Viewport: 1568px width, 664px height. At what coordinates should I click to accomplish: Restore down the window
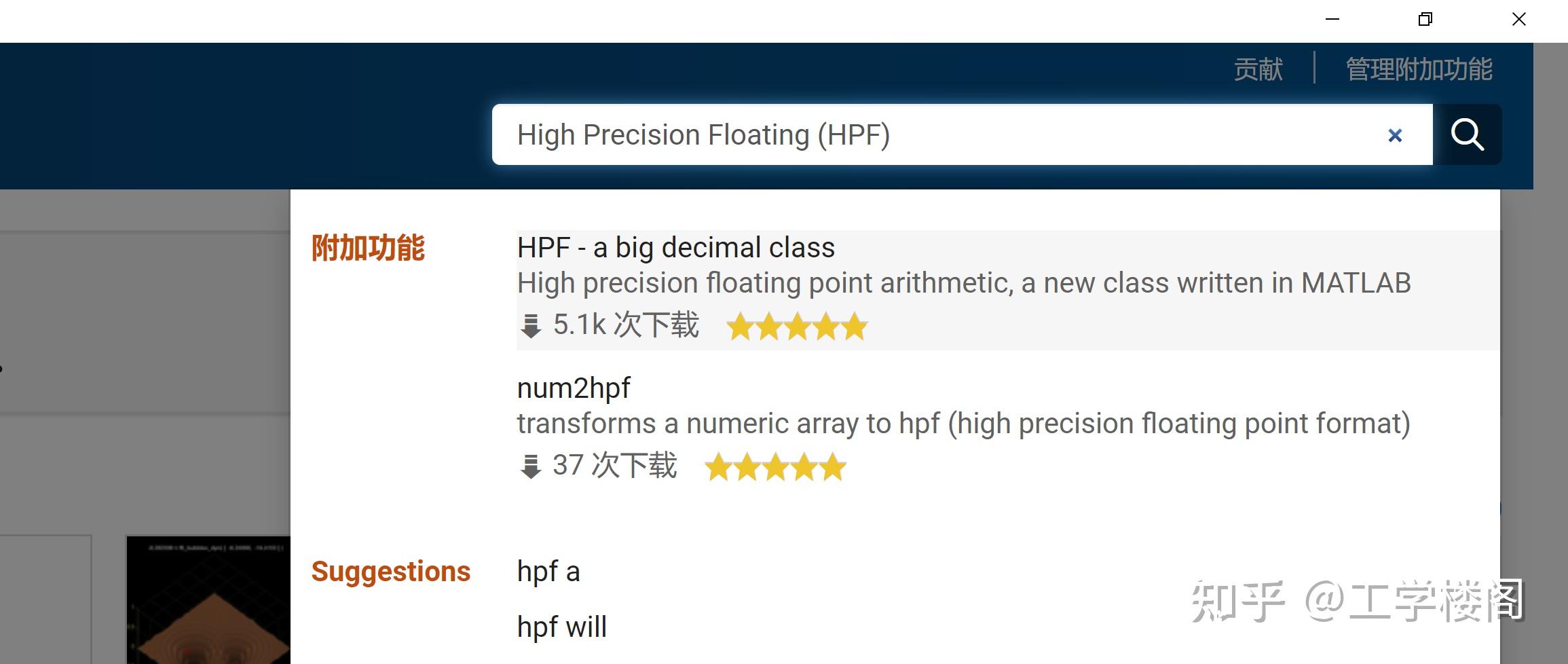pyautogui.click(x=1425, y=19)
